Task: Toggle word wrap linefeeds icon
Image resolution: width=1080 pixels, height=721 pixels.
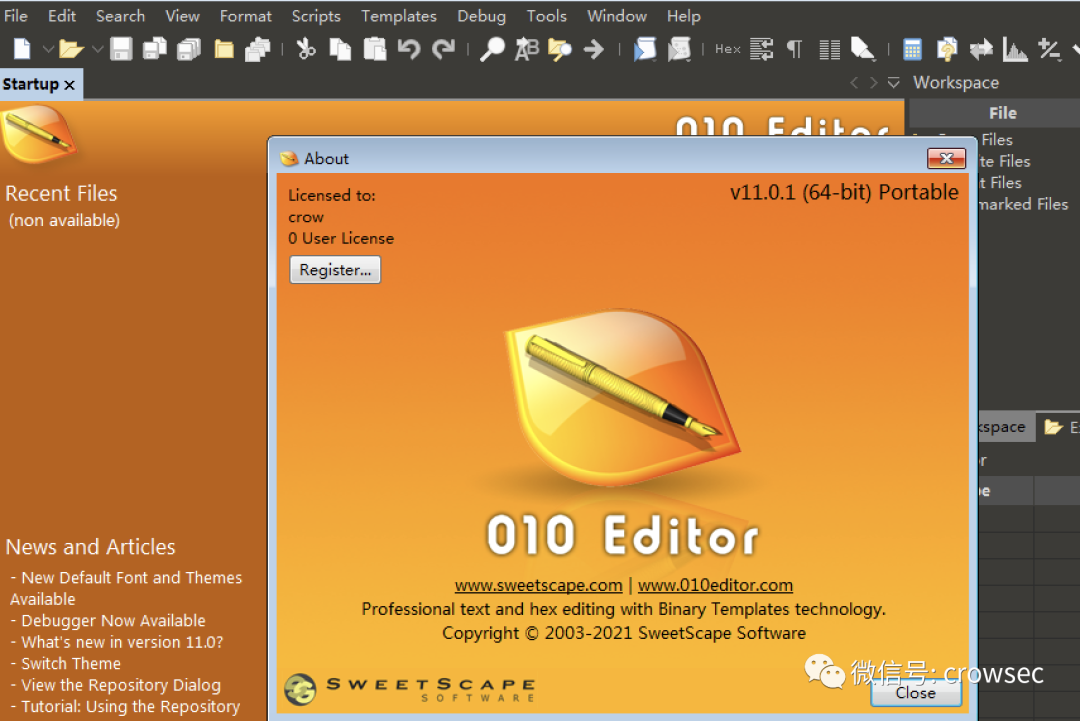Action: tap(762, 49)
